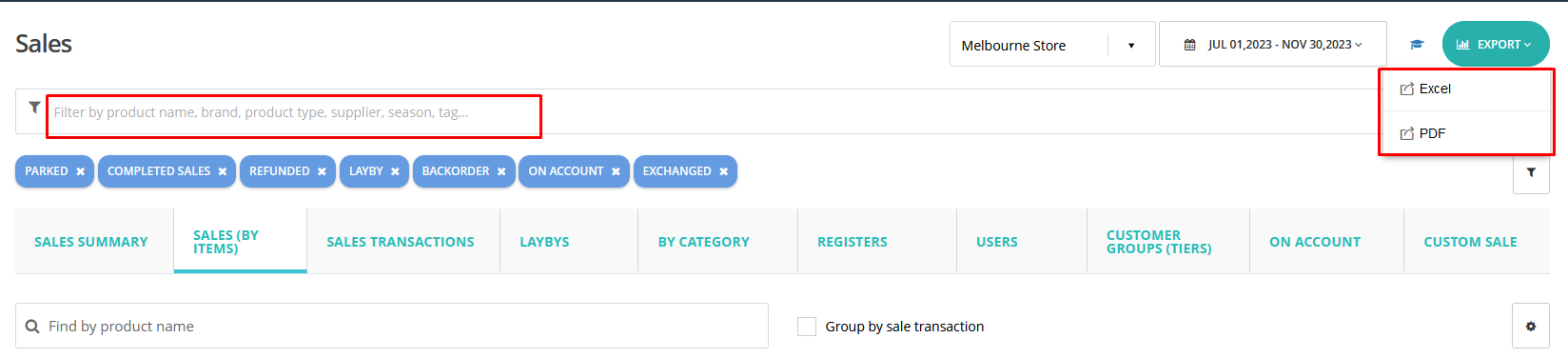Viewport: 1568px width, 358px height.
Task: Remove the BACKORDER filter tag
Action: click(x=501, y=171)
